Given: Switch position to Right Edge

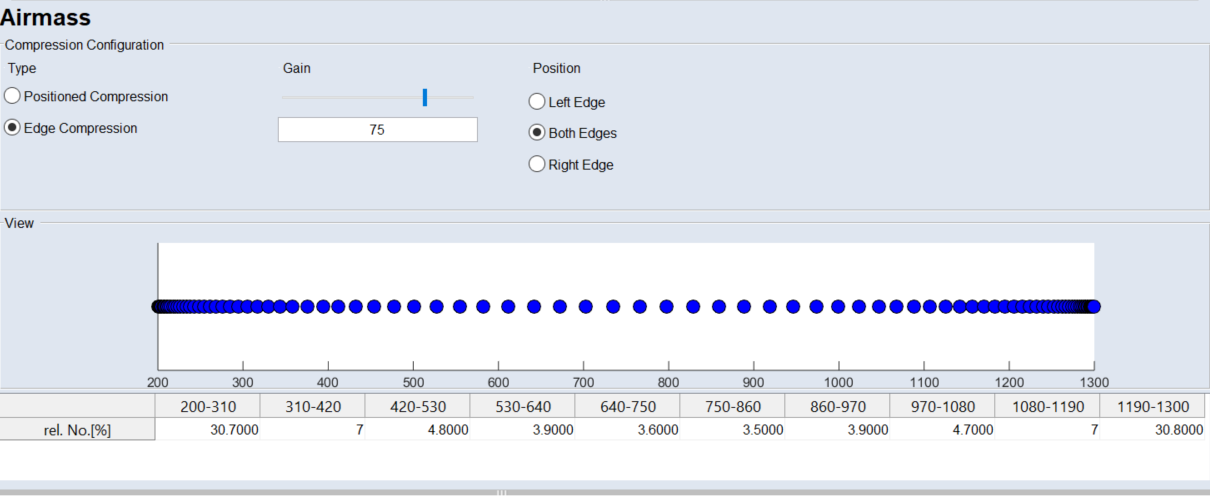Looking at the screenshot, I should 537,164.
